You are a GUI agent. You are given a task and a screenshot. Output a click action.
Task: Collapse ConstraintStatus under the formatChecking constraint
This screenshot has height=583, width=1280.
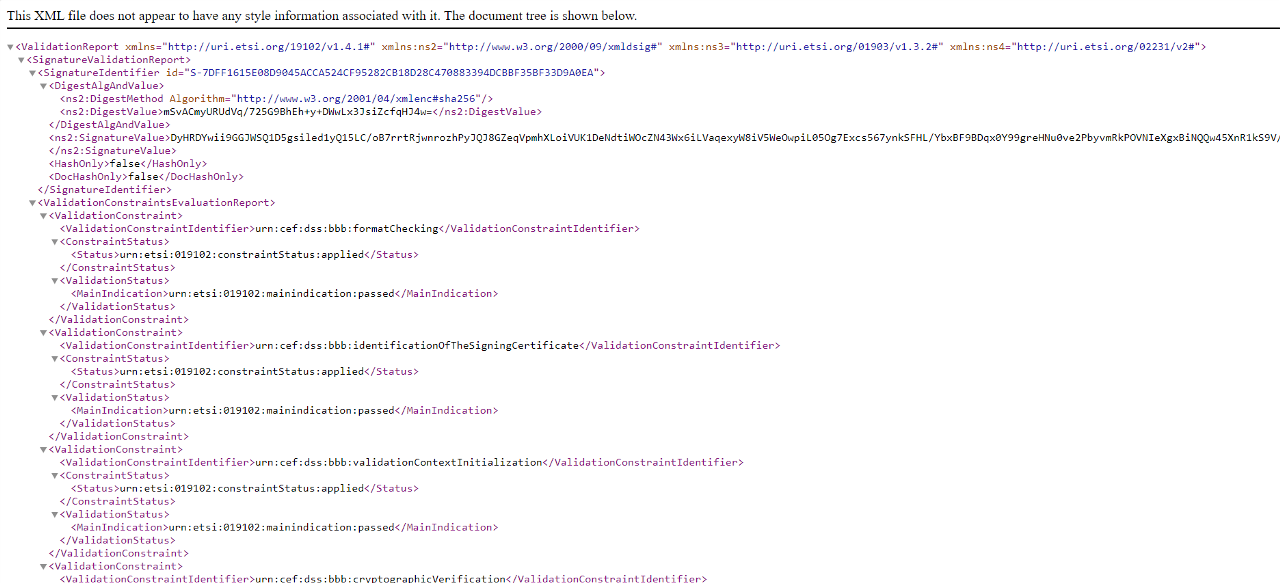point(55,242)
